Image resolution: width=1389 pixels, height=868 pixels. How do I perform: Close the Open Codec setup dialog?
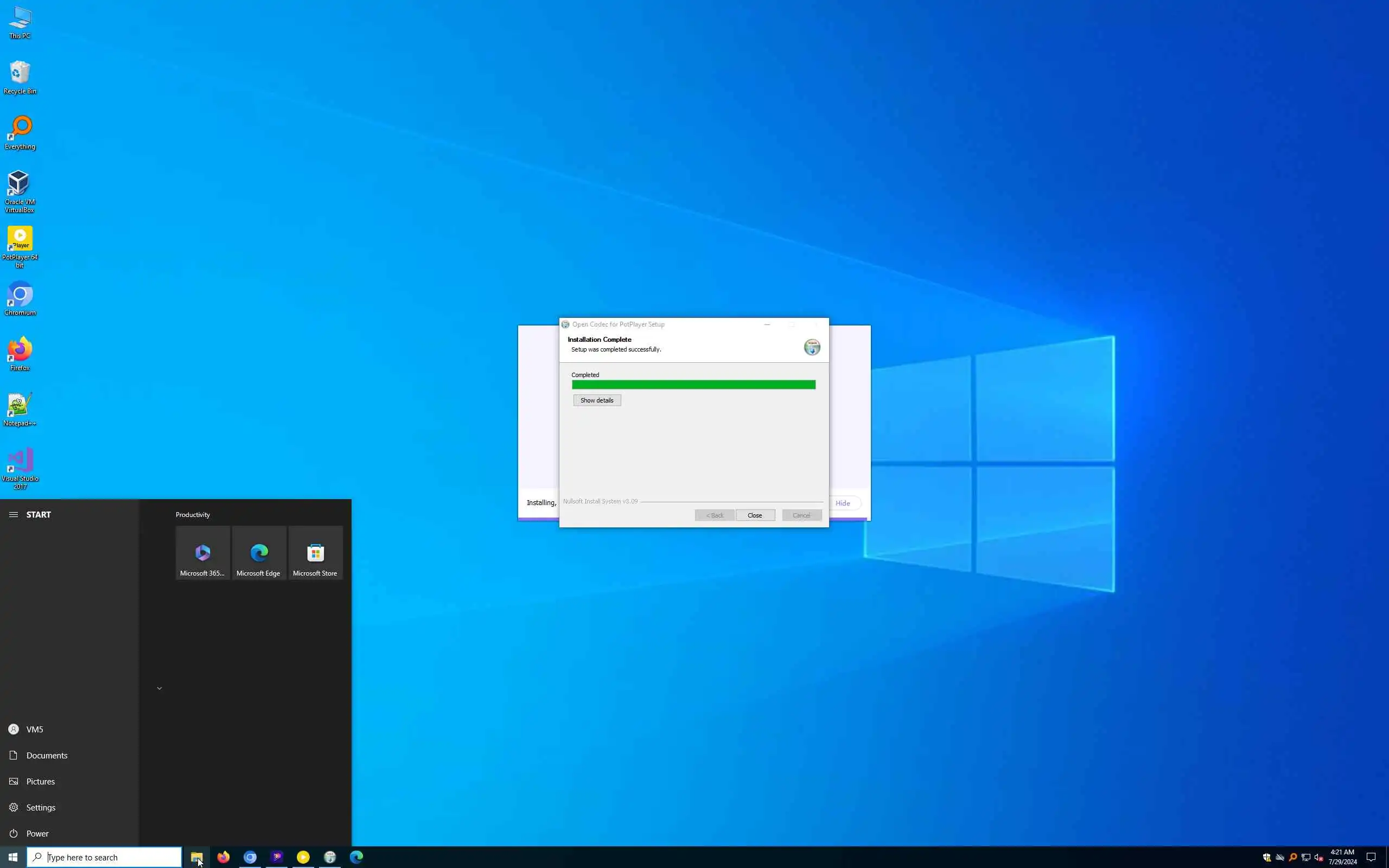pos(755,515)
